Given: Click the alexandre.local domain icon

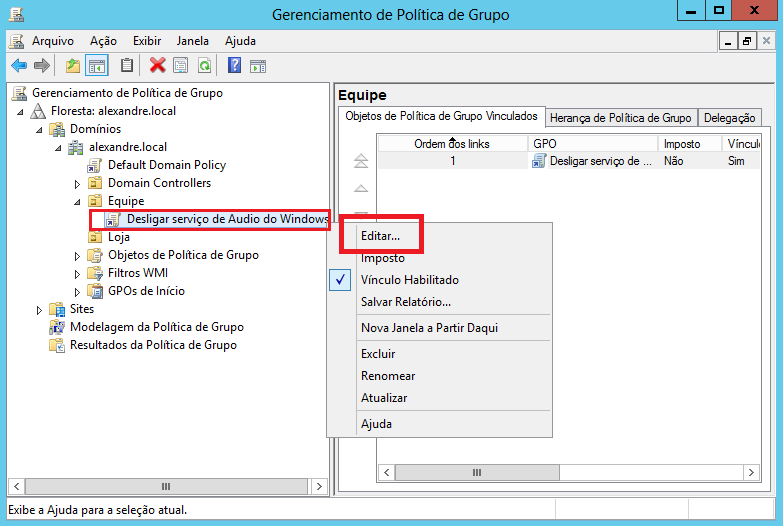Looking at the screenshot, I should tap(76, 147).
